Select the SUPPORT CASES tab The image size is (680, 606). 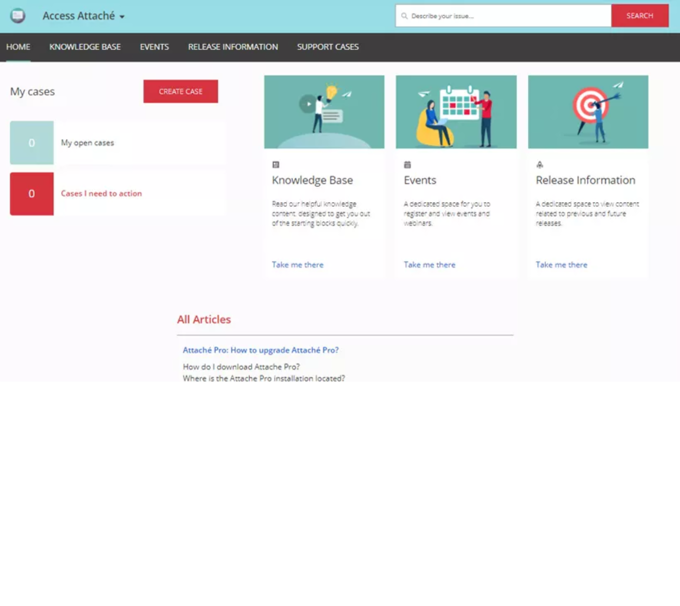328,47
